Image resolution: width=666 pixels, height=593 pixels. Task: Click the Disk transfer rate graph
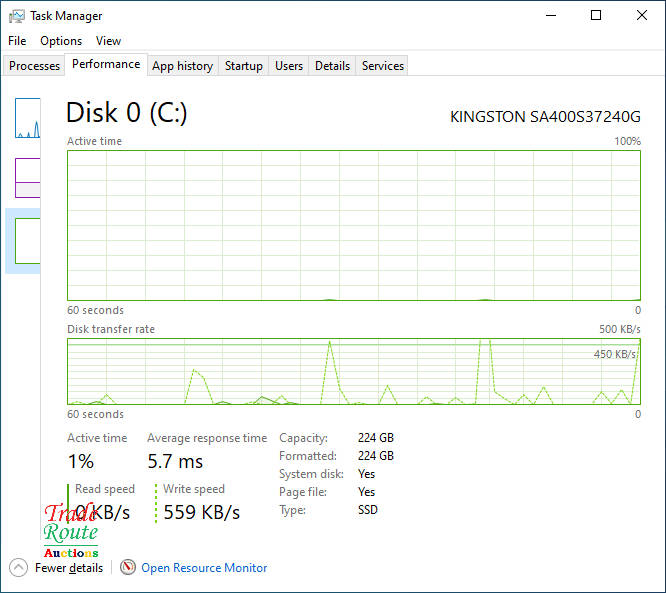pos(353,371)
